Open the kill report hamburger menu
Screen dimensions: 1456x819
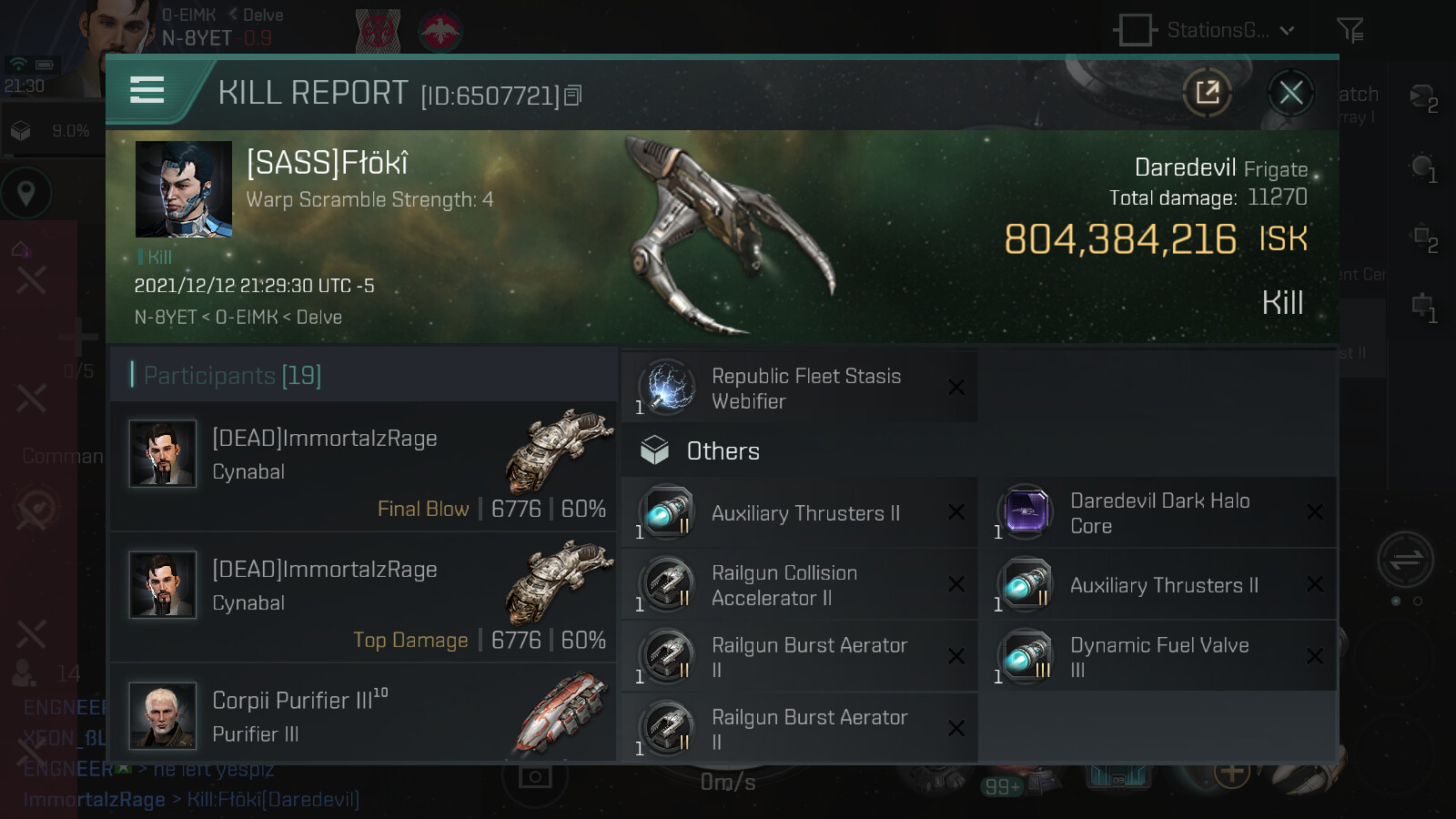[147, 90]
